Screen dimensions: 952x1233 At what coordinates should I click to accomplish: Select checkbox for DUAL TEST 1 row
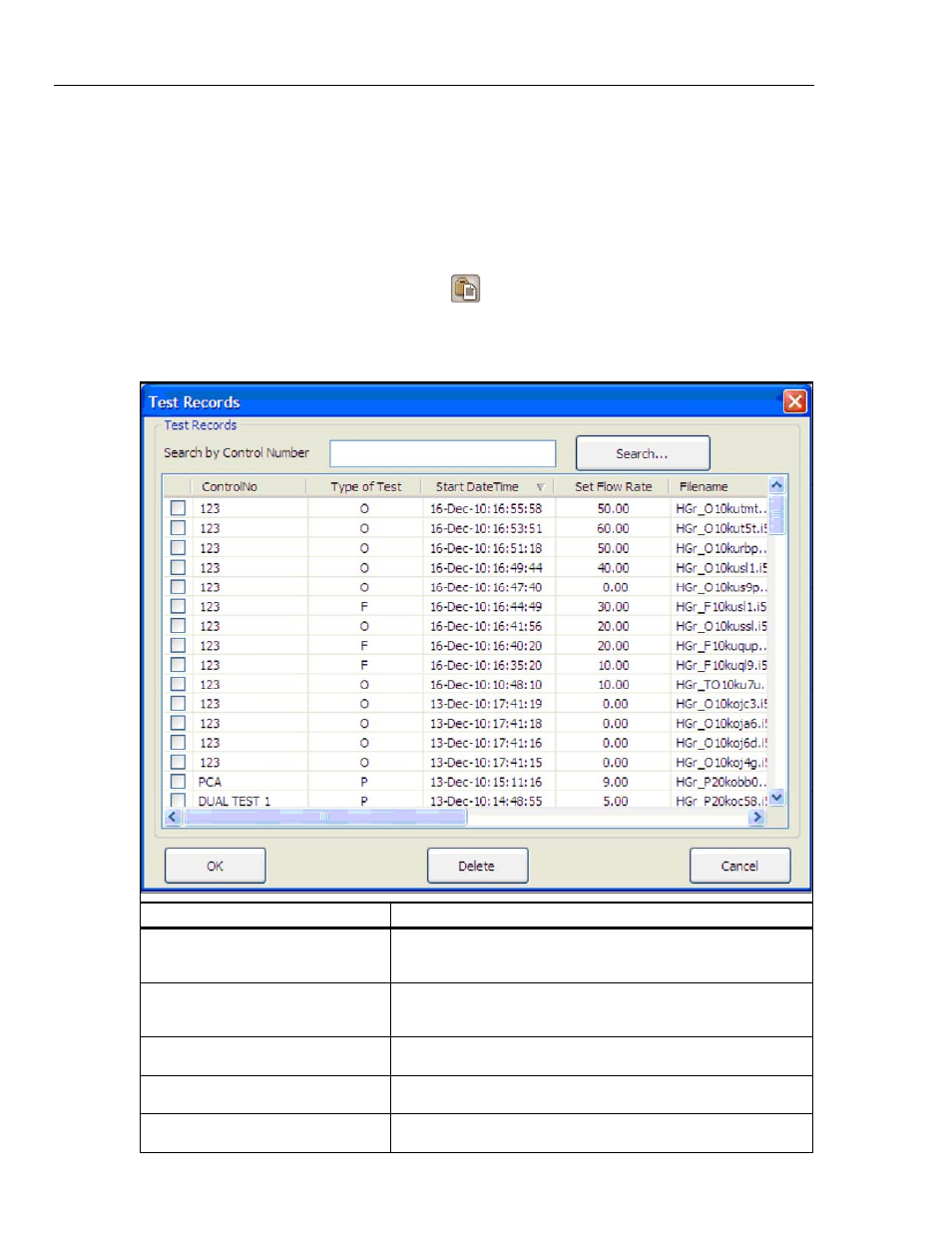178,800
